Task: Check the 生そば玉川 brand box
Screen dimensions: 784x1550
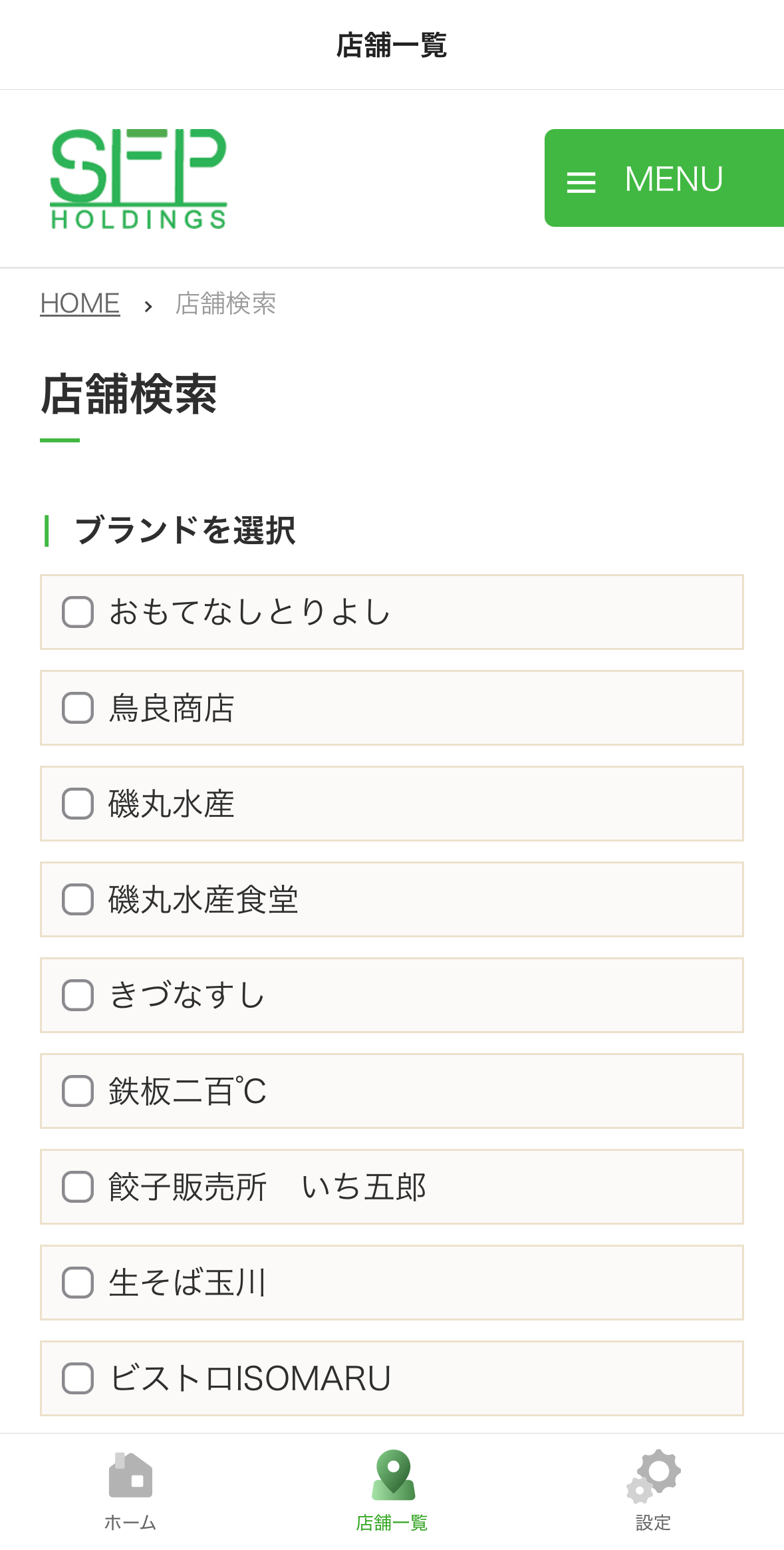Action: [78, 1283]
